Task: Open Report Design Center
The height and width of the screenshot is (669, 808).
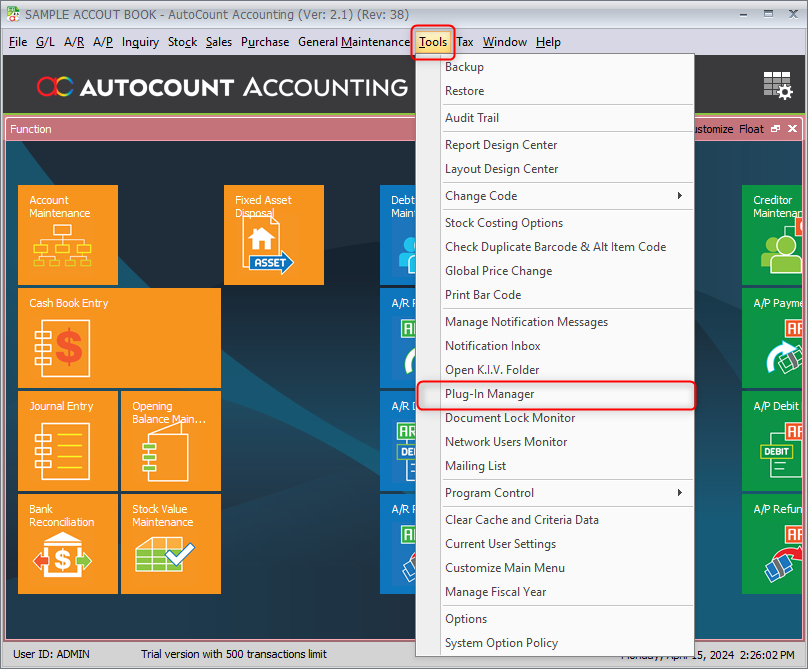Action: pos(501,145)
